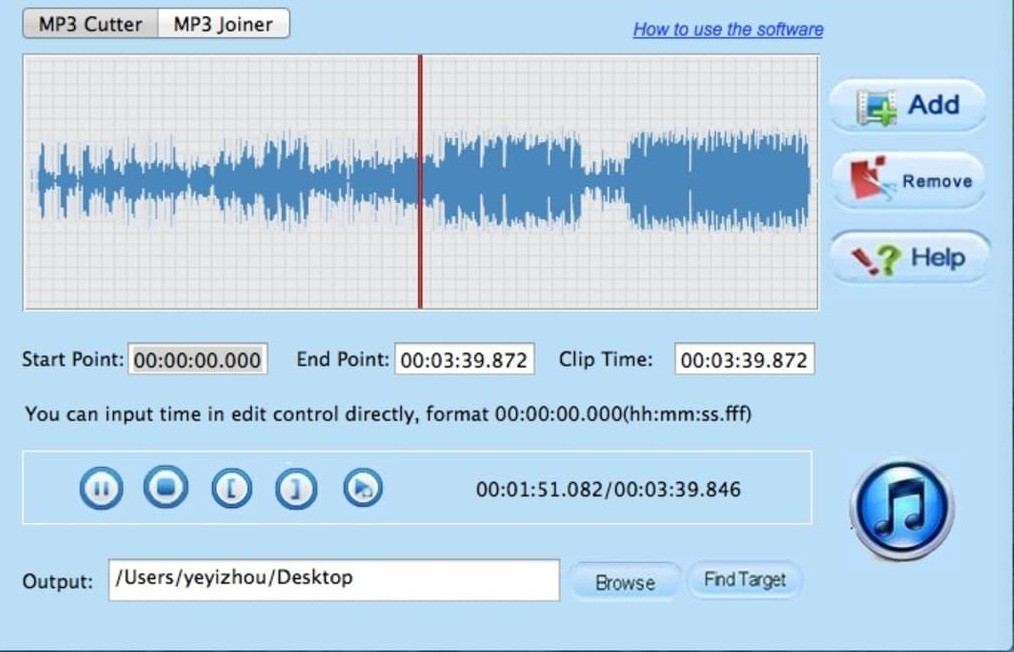Switch to the MP3 Joiner tab

(x=222, y=22)
